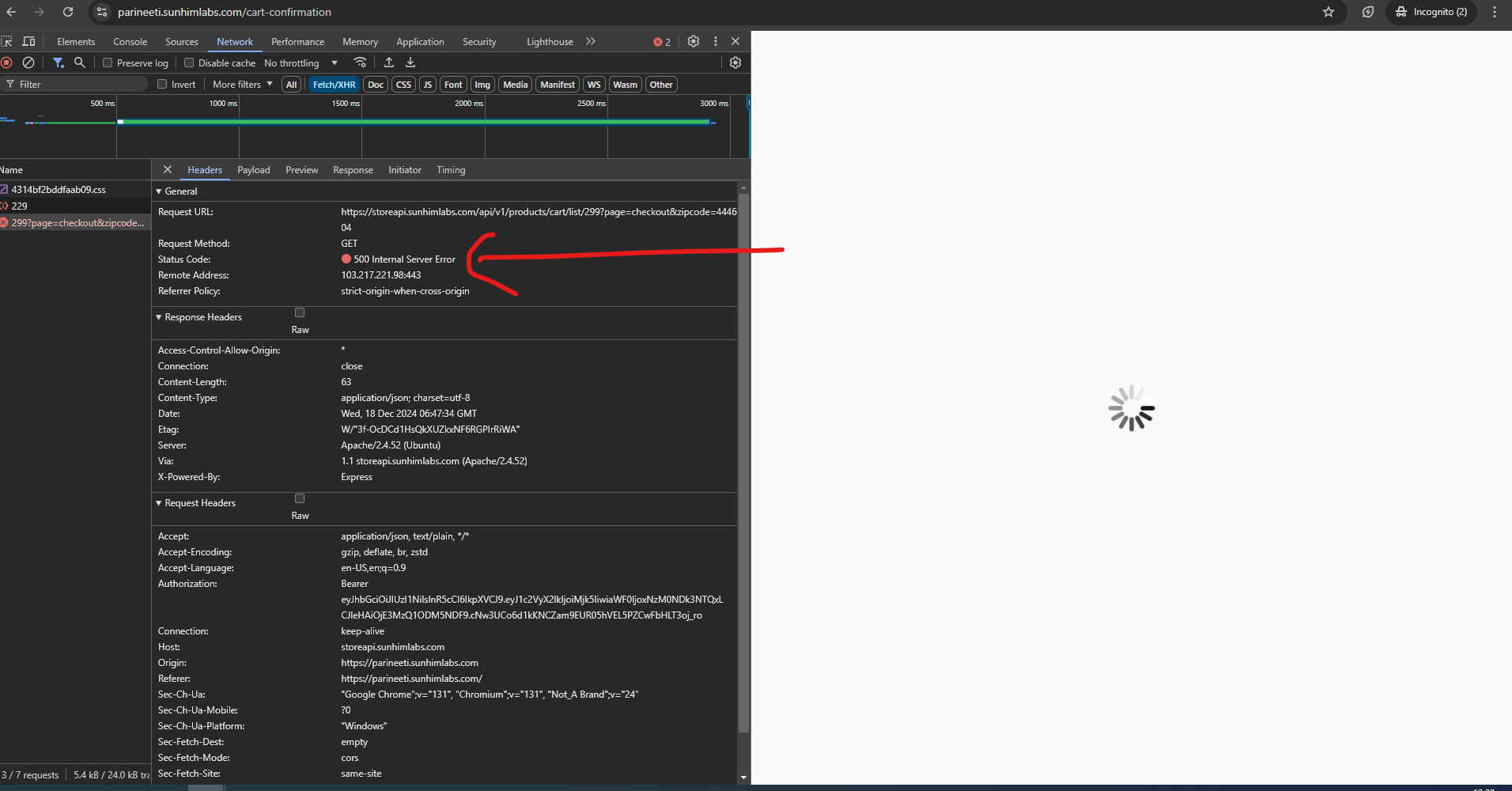Import HAR file with upload arrow
Viewport: 1512px width, 791px height.
pyautogui.click(x=389, y=62)
